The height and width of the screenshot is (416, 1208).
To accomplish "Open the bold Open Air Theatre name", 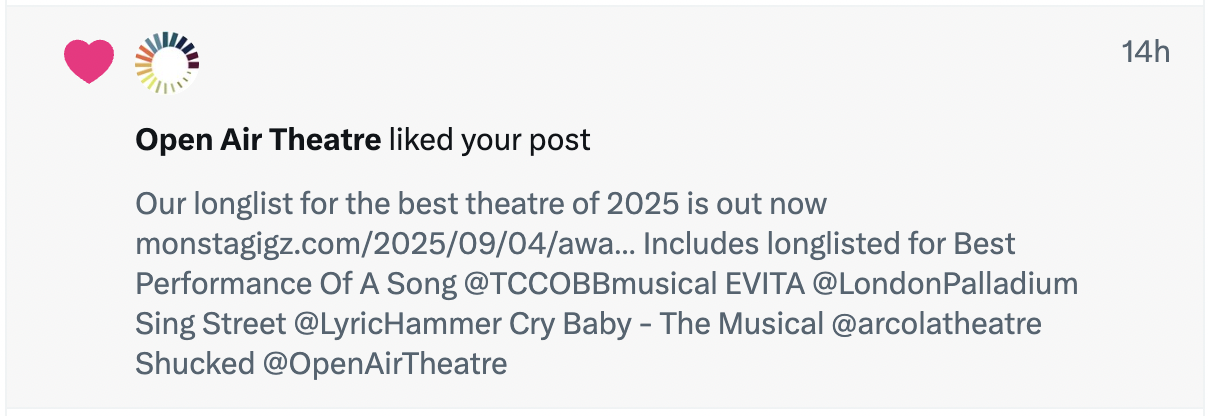I will pyautogui.click(x=258, y=141).
